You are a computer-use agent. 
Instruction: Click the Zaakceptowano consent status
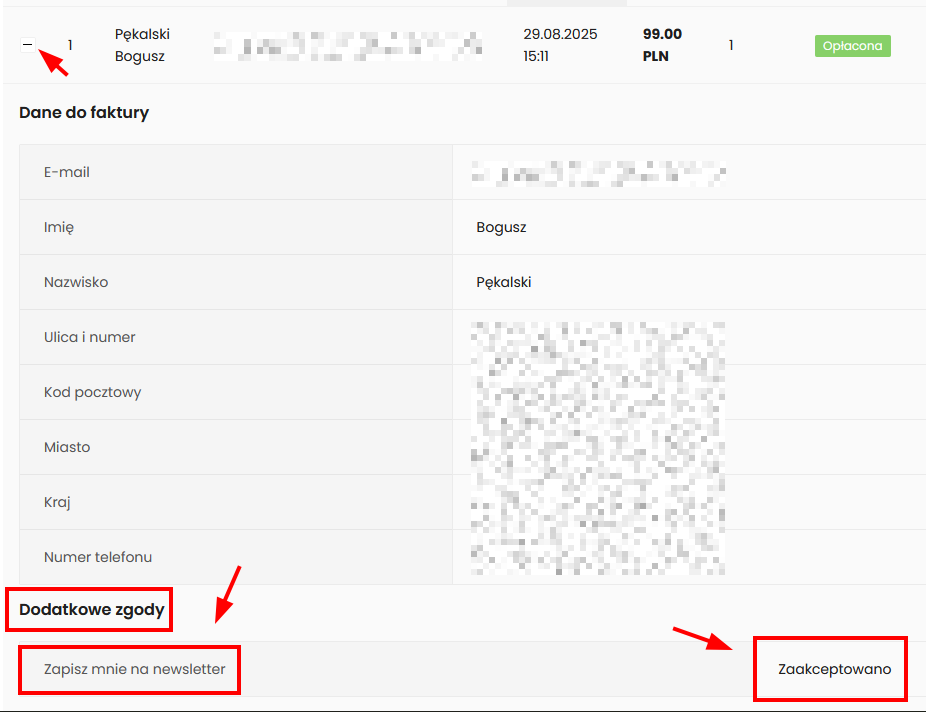[x=834, y=669]
